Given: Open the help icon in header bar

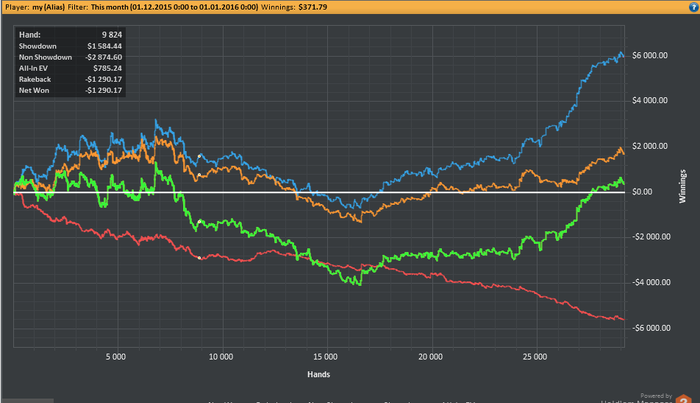Looking at the screenshot, I should (693, 7).
